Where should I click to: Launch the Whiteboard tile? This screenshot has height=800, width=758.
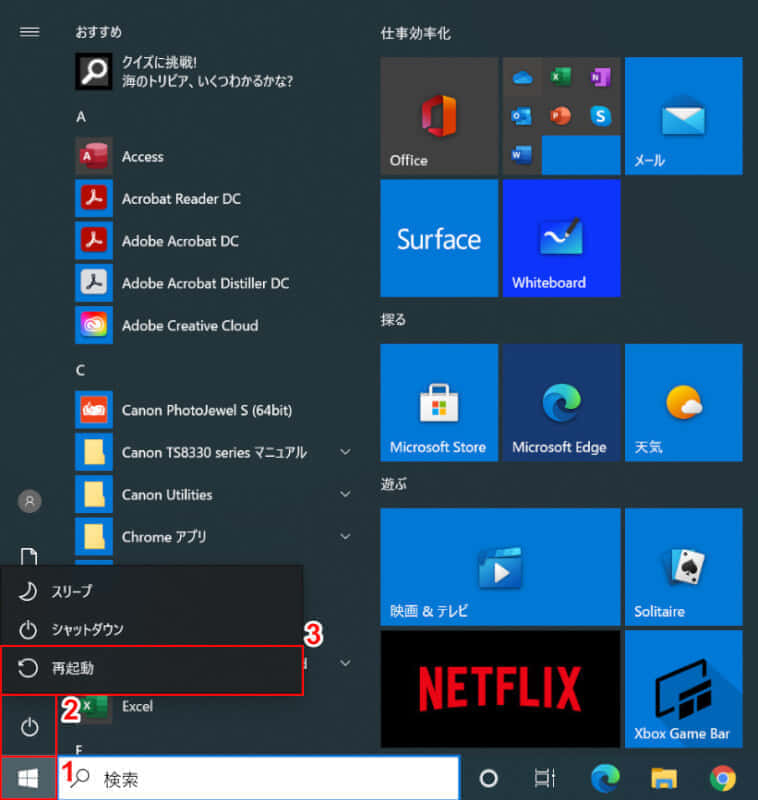[x=561, y=238]
